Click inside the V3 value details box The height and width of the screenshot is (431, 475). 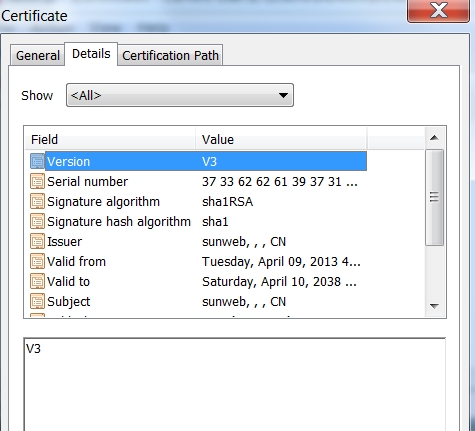point(235,384)
